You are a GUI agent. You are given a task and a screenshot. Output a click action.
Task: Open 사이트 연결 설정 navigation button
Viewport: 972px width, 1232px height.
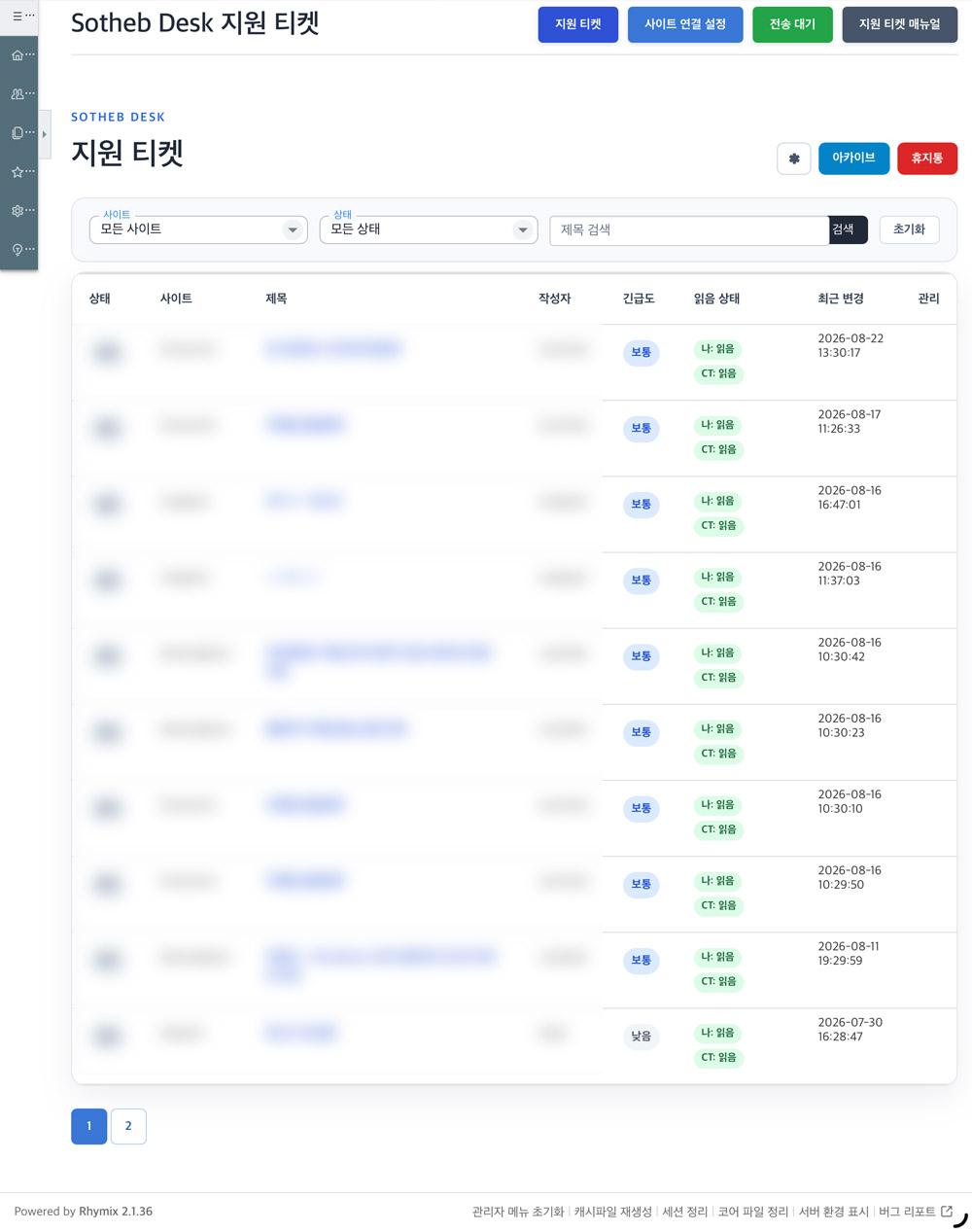tap(685, 24)
